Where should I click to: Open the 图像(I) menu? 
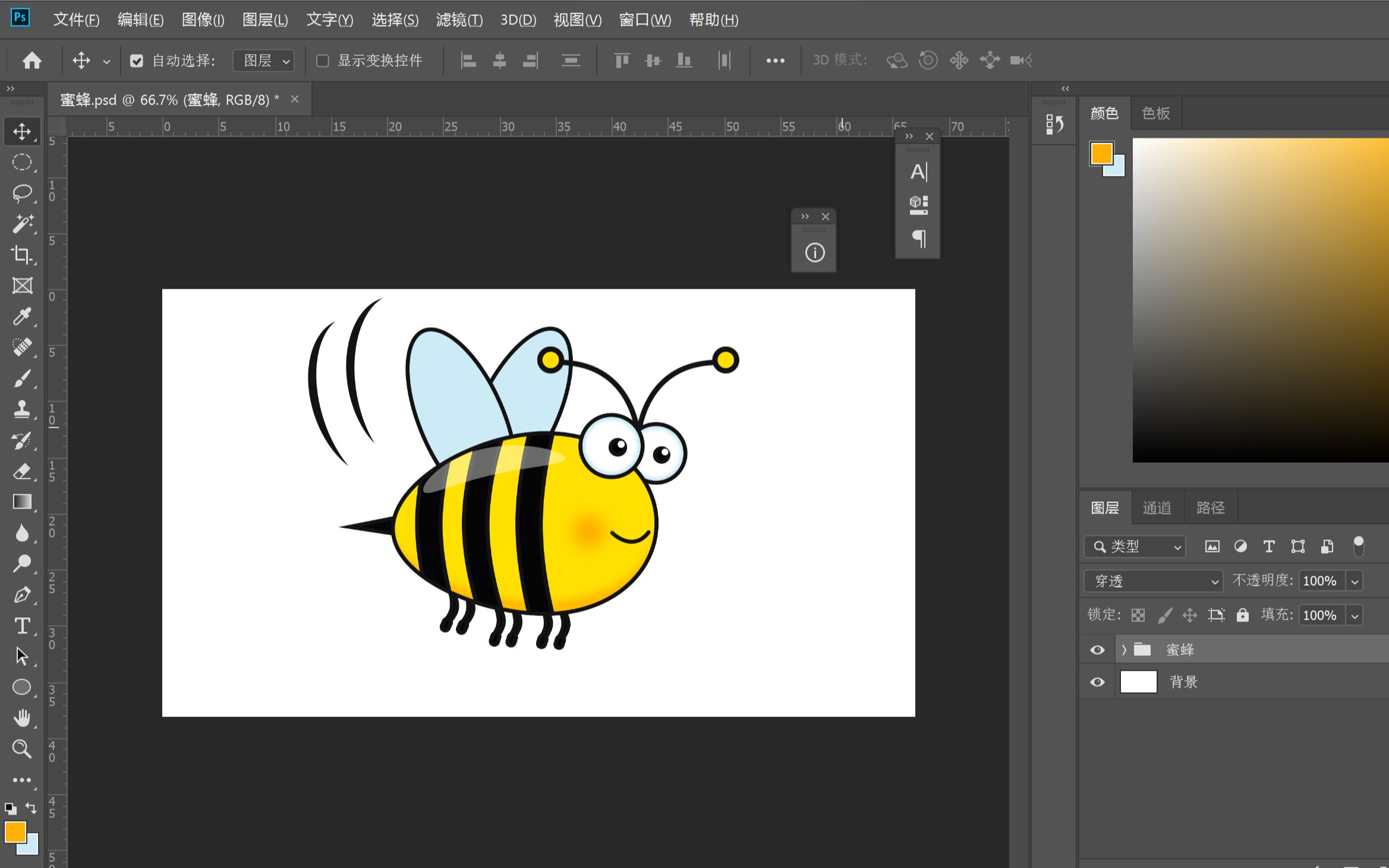tap(203, 20)
